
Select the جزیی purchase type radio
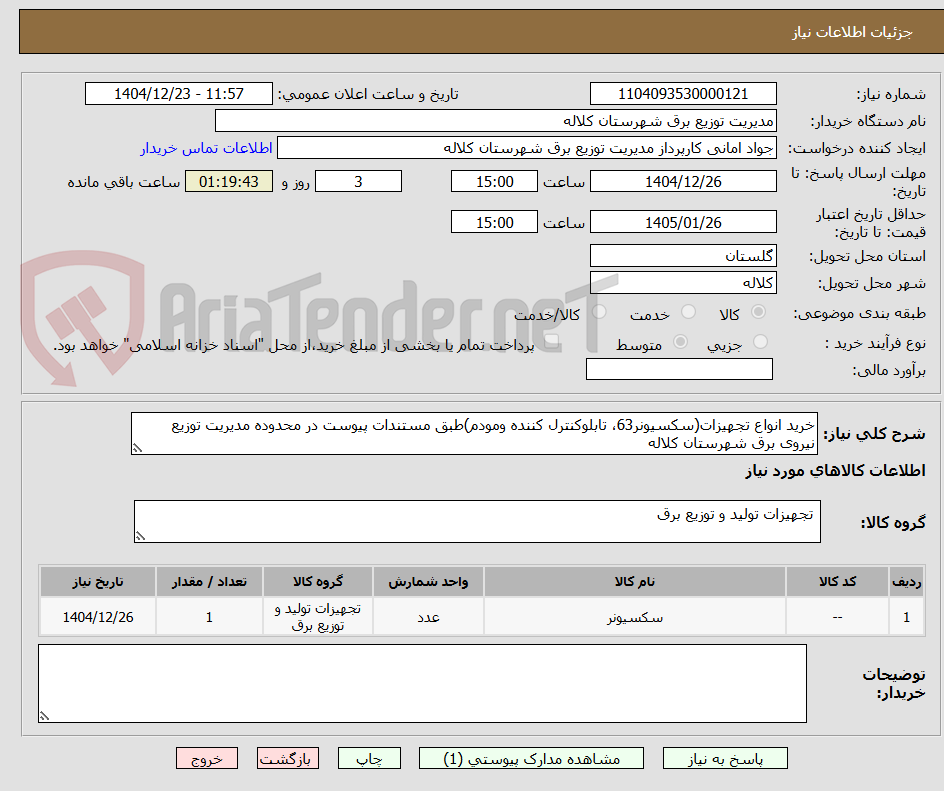pos(760,342)
